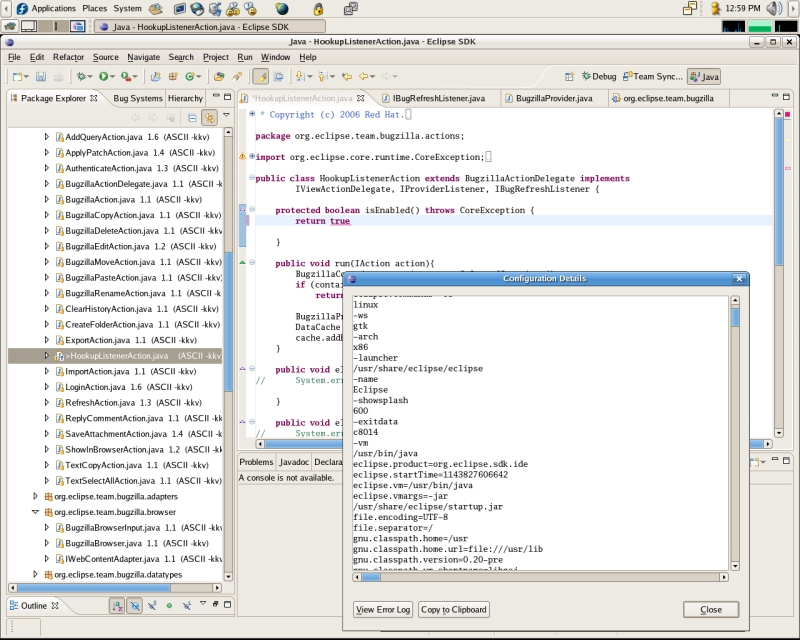Click the Next Annotation toolbar icon

point(301,77)
